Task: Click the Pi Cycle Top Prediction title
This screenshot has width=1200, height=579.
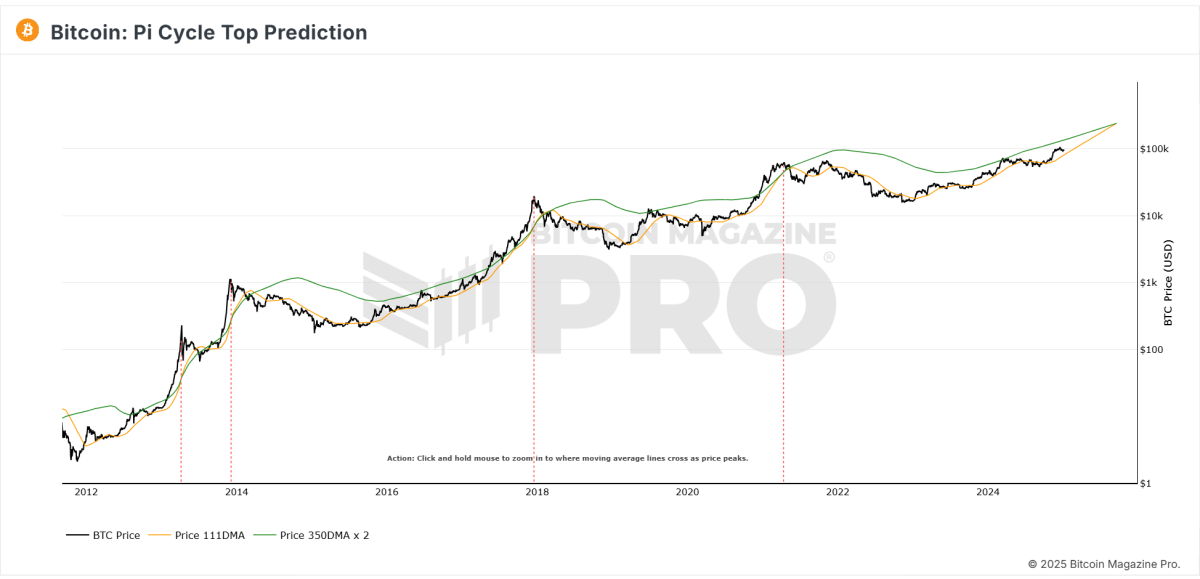Action: [209, 32]
